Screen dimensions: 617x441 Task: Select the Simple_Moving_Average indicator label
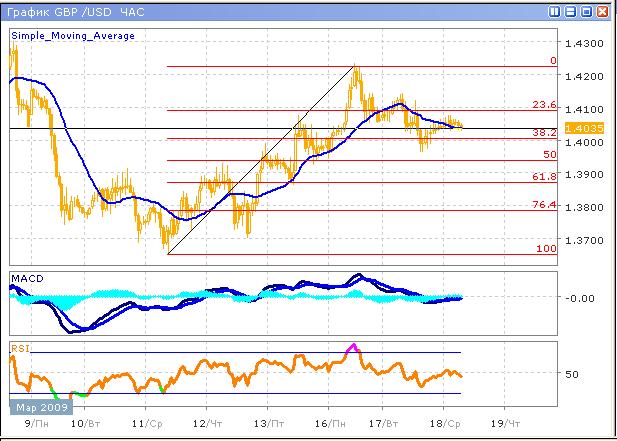[x=73, y=36]
